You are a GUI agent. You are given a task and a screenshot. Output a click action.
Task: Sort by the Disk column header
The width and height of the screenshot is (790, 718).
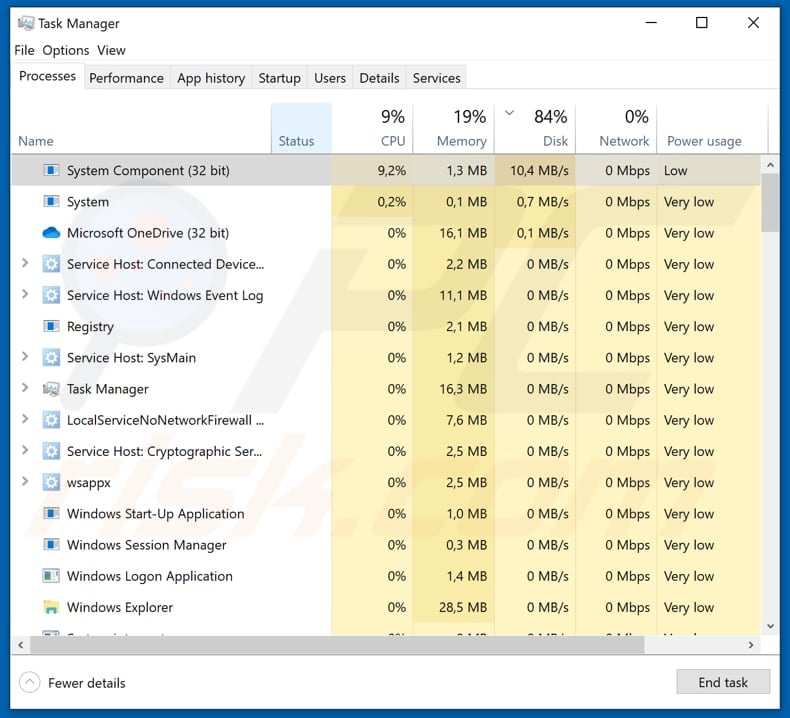click(x=535, y=128)
